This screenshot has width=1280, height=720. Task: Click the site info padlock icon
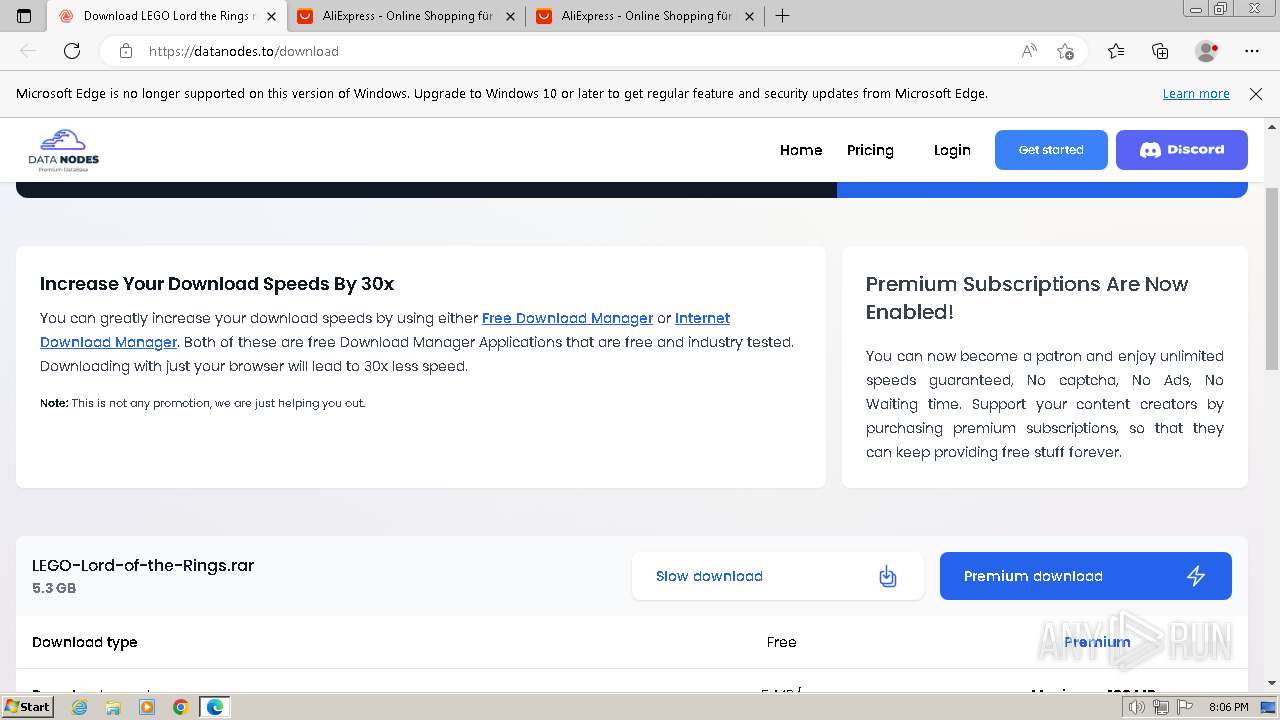coord(125,51)
